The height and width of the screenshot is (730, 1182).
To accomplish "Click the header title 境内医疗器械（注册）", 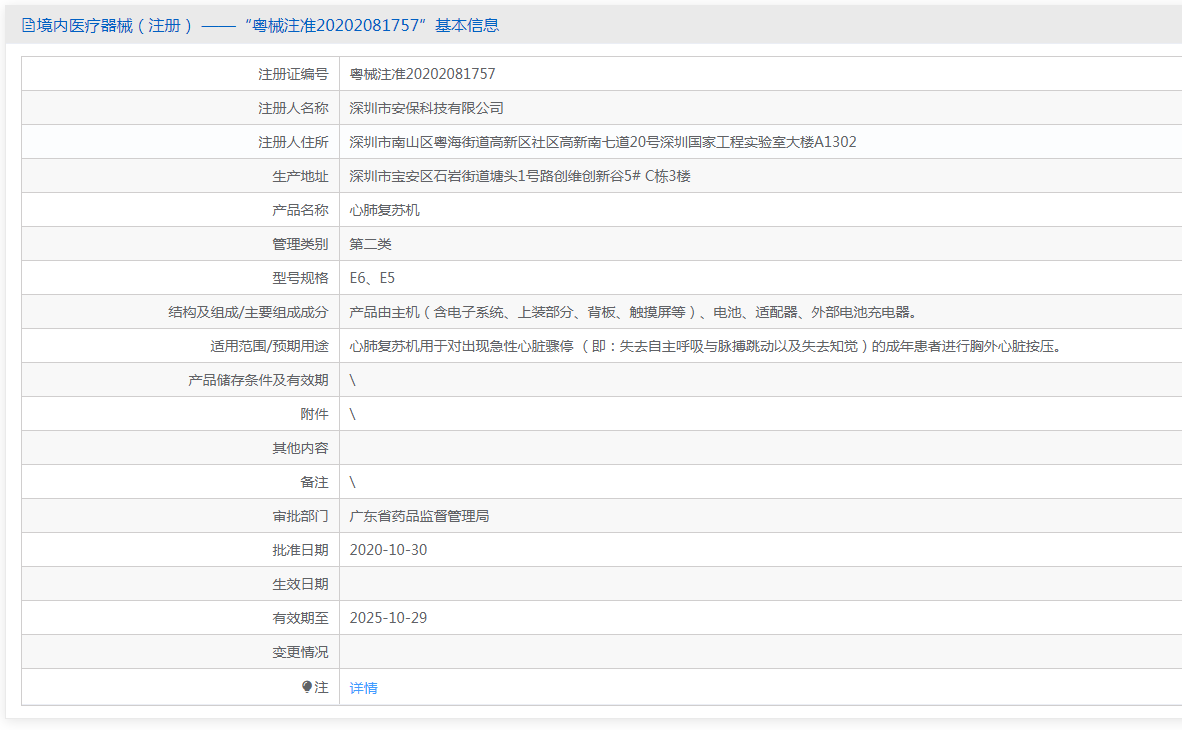I will [x=114, y=26].
